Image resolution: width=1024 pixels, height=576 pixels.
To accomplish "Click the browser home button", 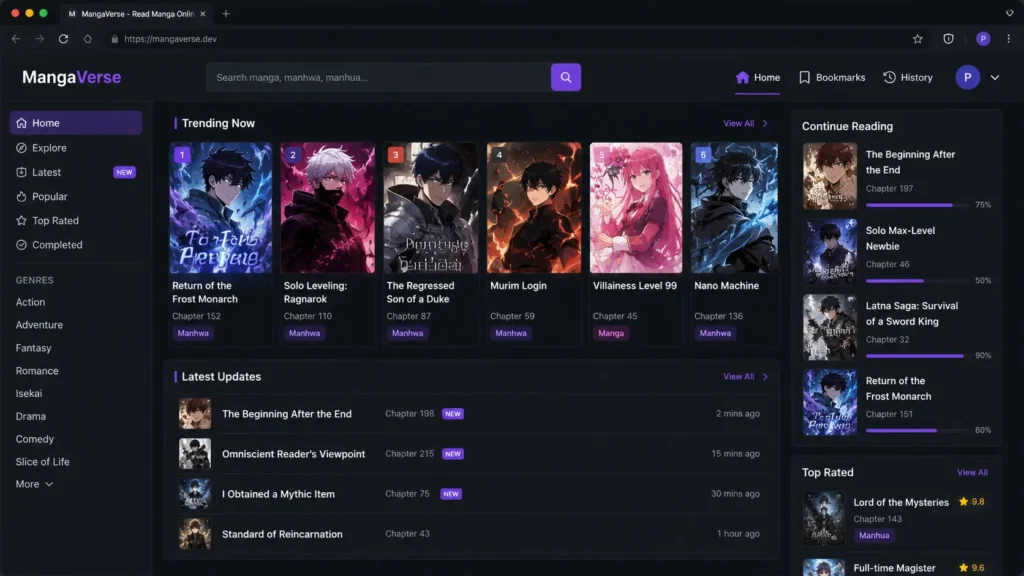I will [88, 39].
